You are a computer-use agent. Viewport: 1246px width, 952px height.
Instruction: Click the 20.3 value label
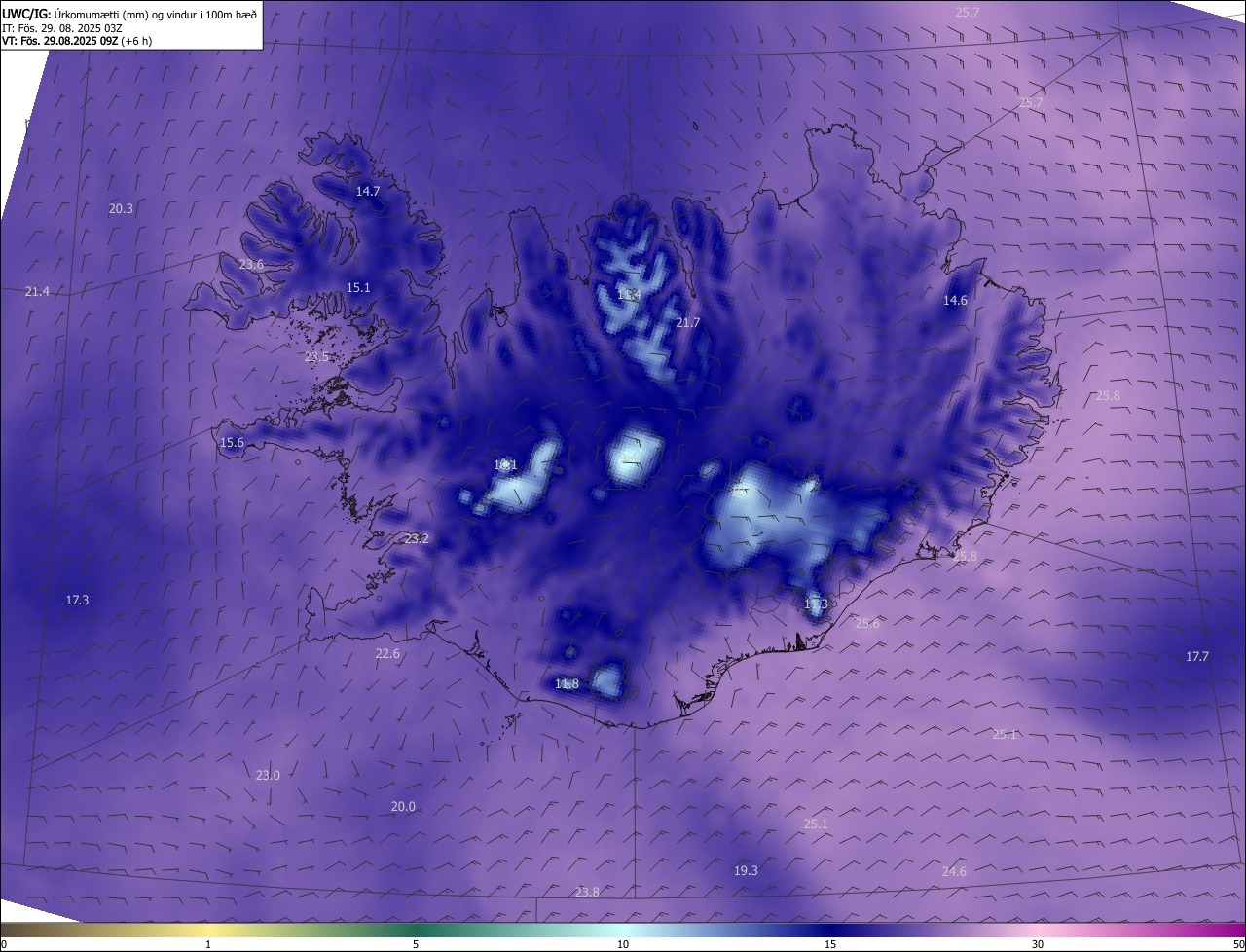pos(121,208)
